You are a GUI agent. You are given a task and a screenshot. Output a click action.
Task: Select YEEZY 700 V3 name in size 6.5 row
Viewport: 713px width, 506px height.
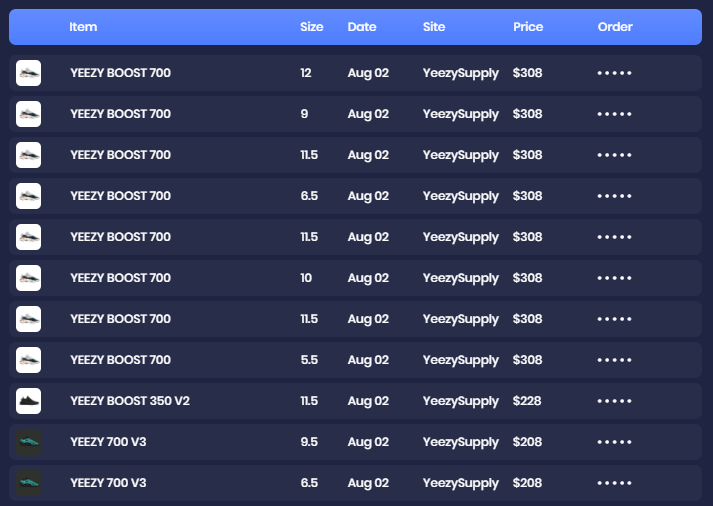point(108,483)
